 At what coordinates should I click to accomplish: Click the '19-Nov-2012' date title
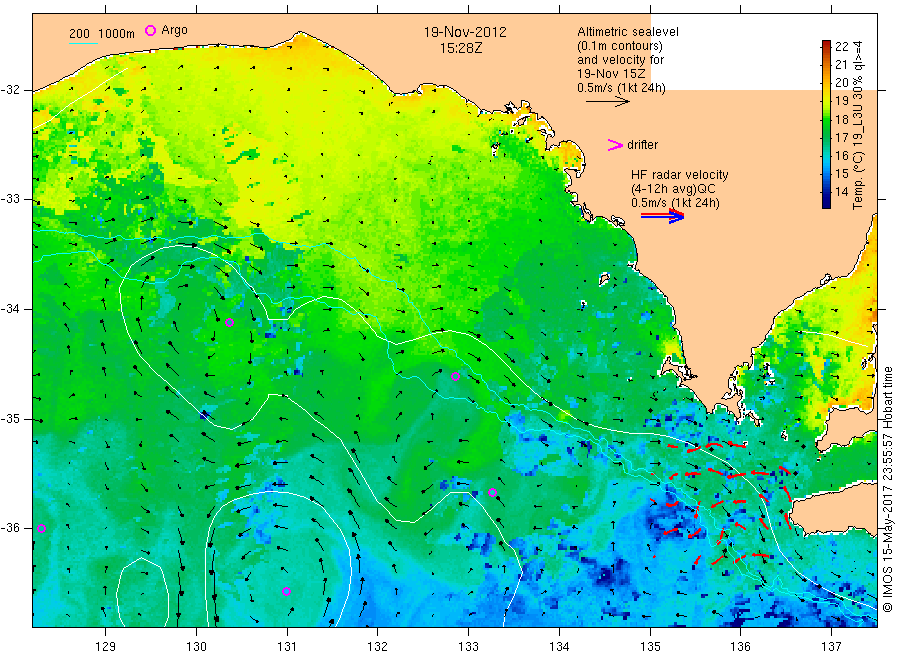pos(465,32)
